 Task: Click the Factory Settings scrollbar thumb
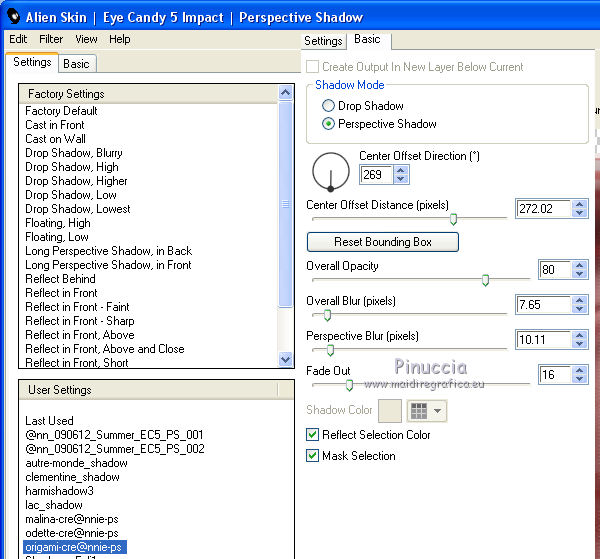point(285,204)
